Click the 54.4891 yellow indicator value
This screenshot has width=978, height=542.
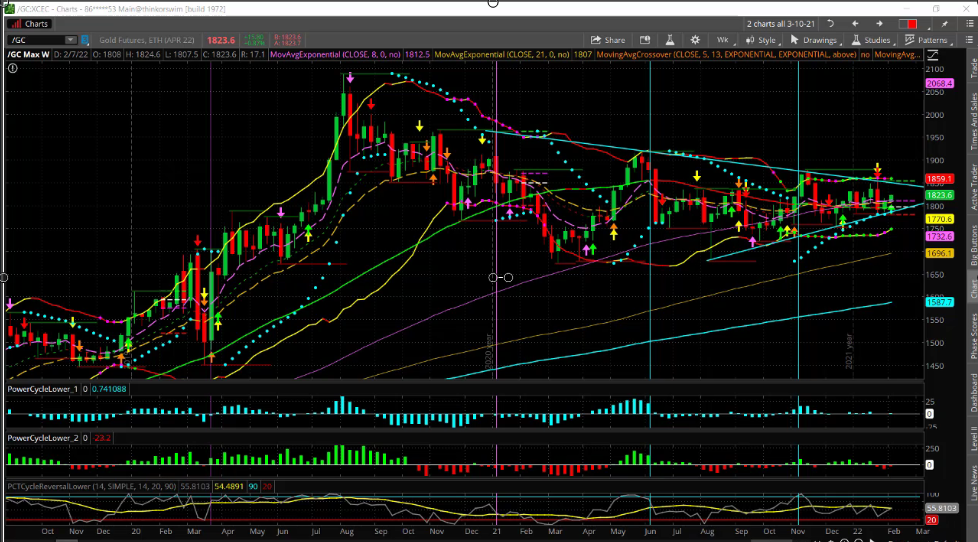point(229,486)
